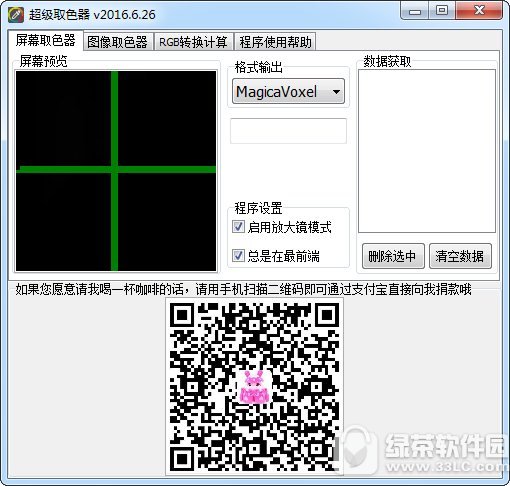The width and height of the screenshot is (510, 486).
Task: Click the 清空数据 button
Action: point(460,256)
